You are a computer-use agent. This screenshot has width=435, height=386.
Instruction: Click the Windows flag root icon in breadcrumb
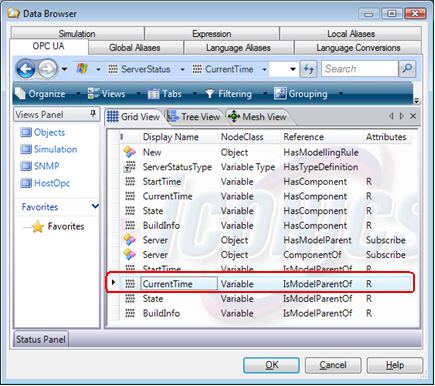(x=82, y=69)
